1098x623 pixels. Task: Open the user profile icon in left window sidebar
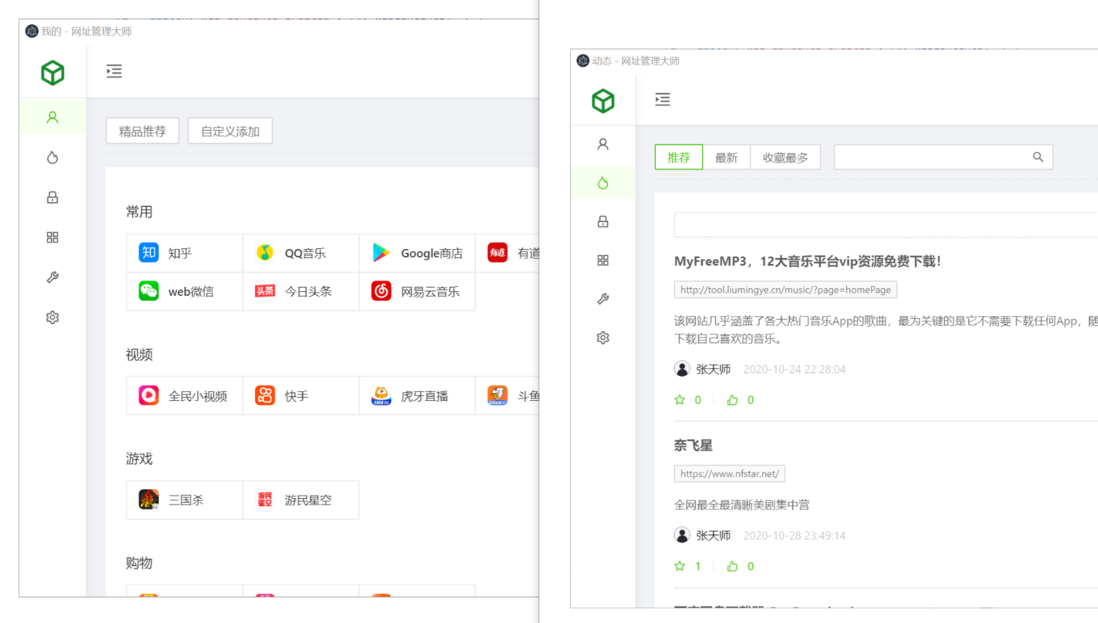coord(53,118)
